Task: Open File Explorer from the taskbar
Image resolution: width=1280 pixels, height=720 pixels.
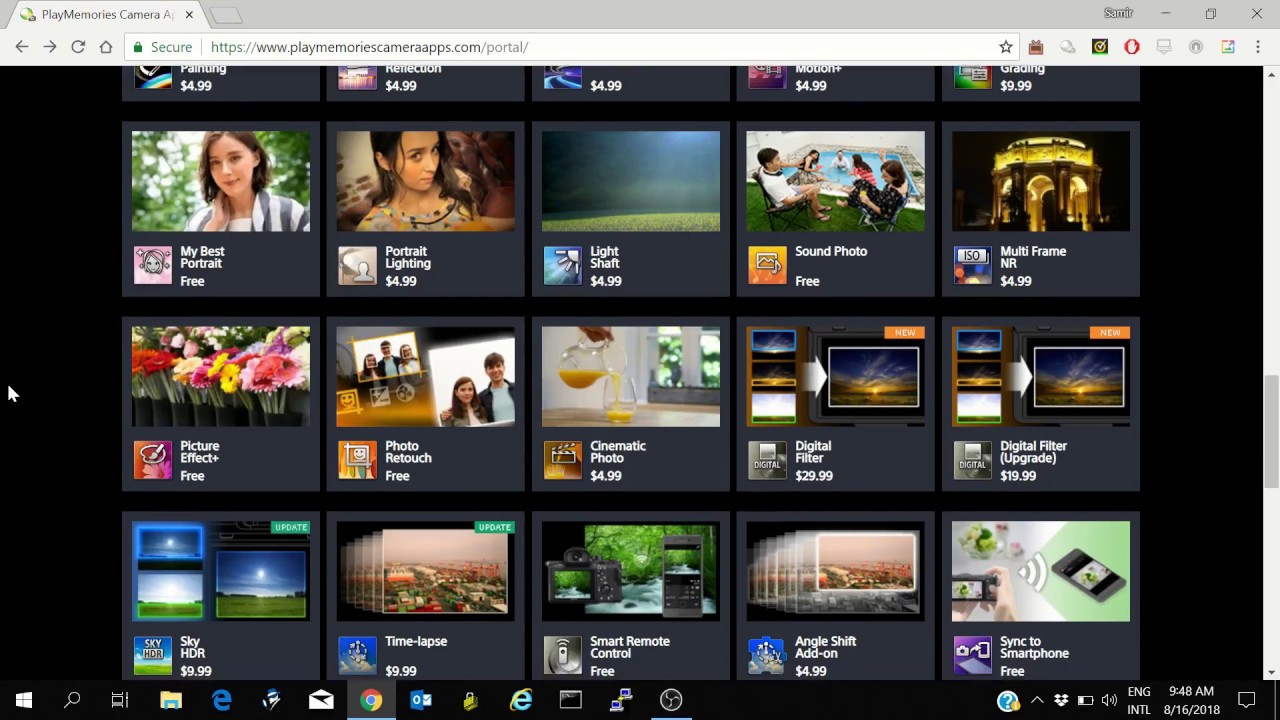Action: (171, 700)
